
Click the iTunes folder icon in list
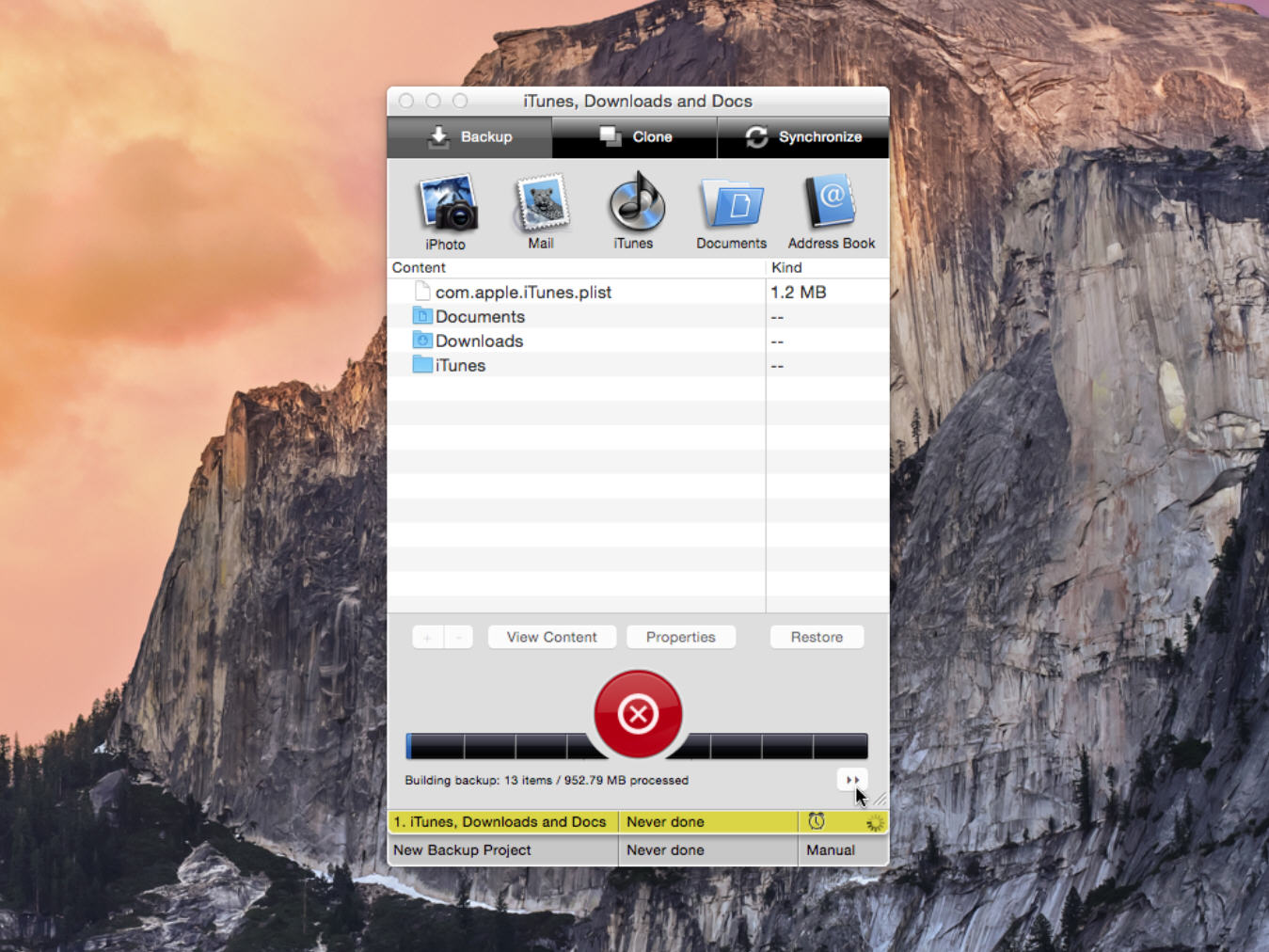pyautogui.click(x=422, y=365)
